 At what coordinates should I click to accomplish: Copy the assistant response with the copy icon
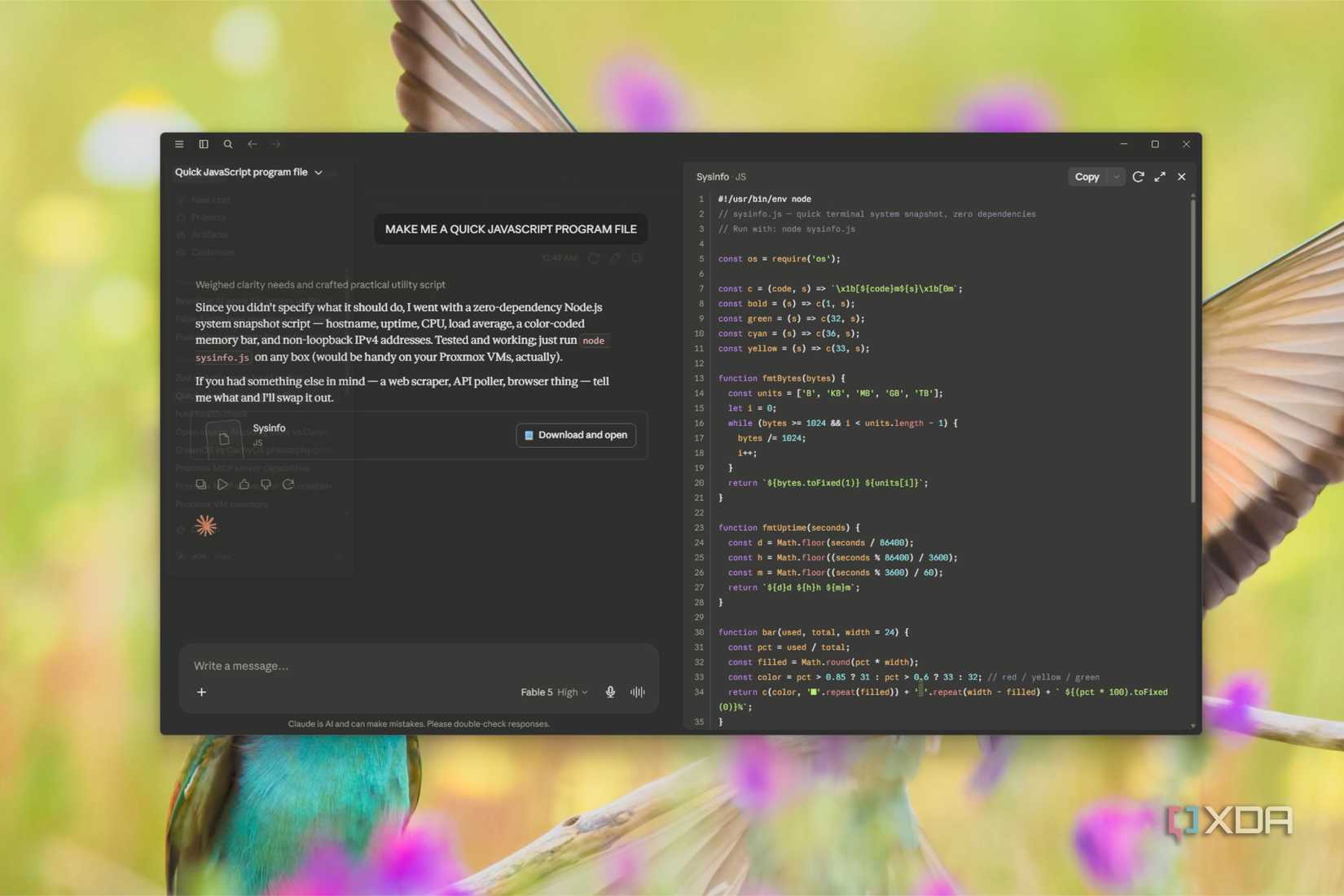coord(201,485)
